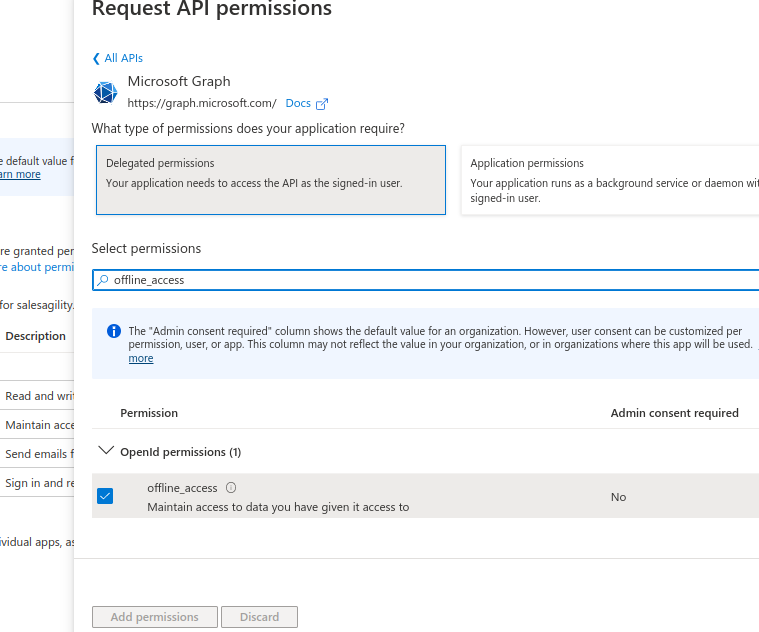This screenshot has height=632, width=759.
Task: Click the search magnifier icon
Action: click(102, 280)
